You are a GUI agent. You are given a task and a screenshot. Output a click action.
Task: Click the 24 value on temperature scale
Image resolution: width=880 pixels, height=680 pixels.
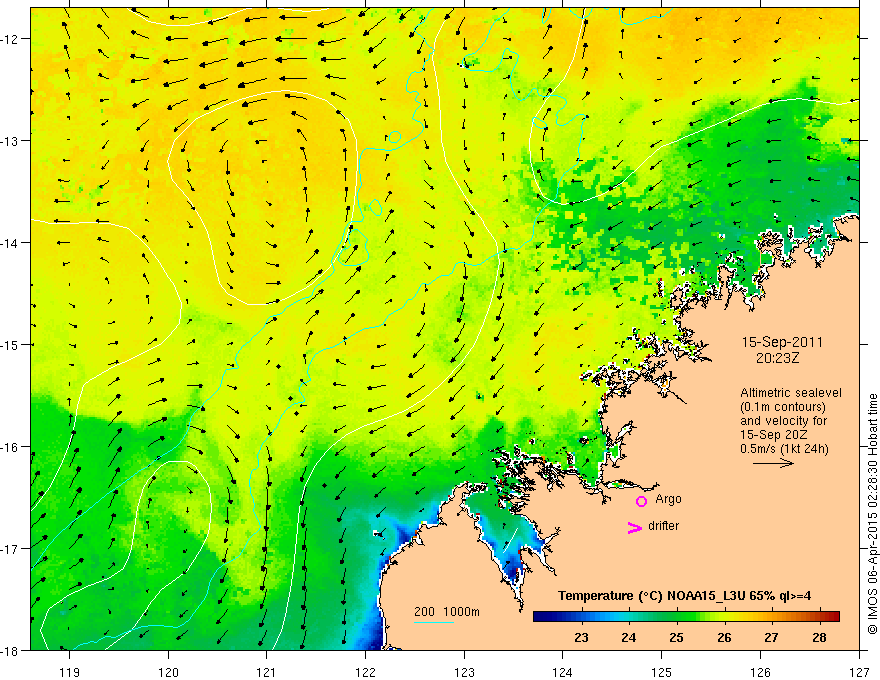[x=629, y=637]
